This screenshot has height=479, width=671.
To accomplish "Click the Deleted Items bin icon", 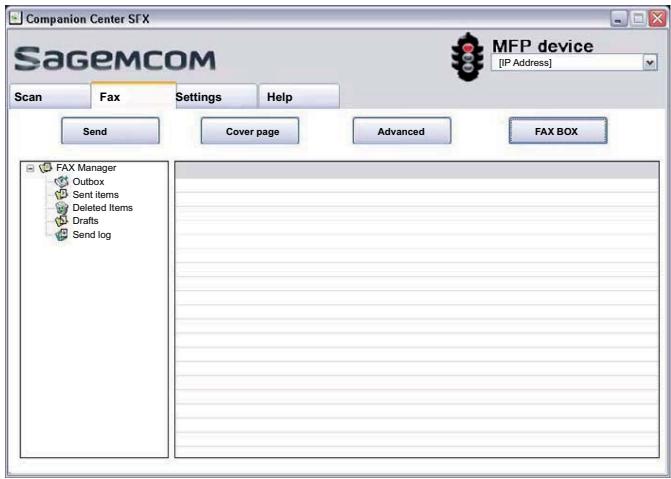I will pyautogui.click(x=62, y=208).
